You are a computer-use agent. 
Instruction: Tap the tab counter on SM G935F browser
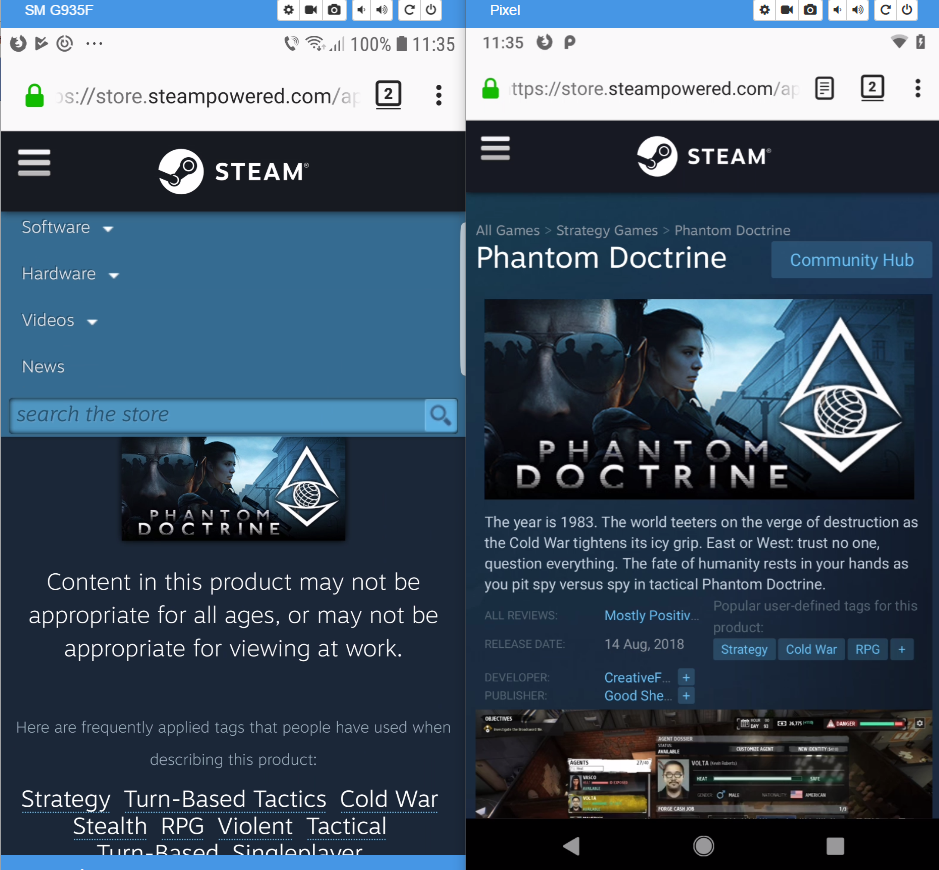388,95
